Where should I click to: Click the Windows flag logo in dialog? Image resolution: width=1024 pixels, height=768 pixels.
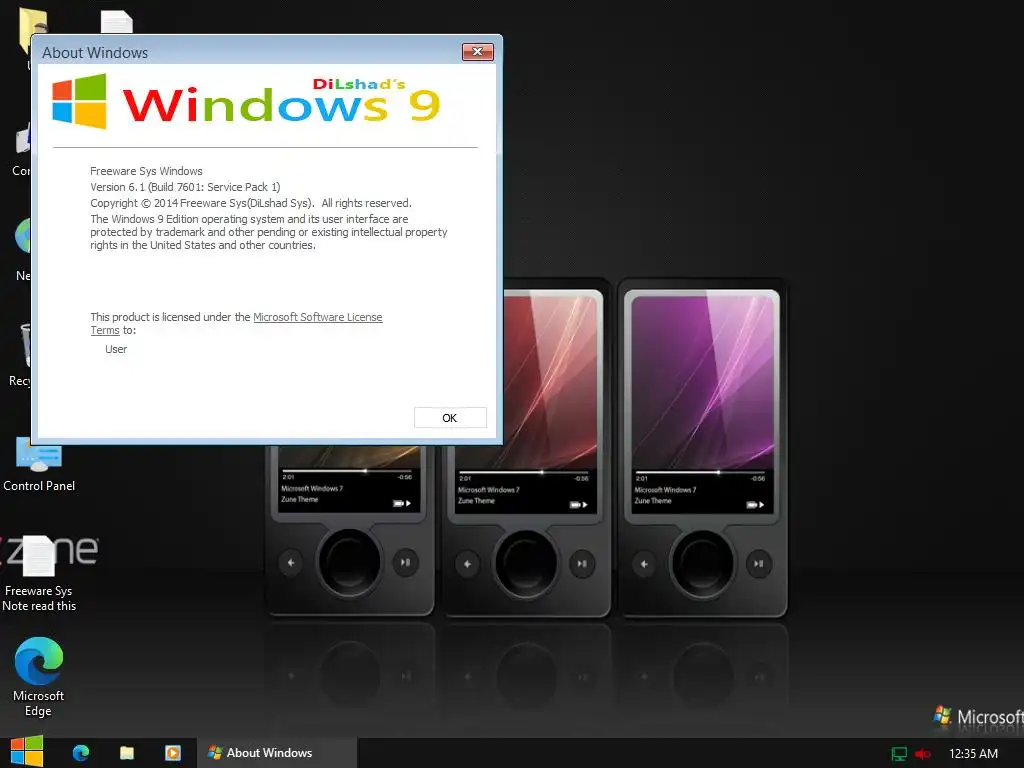click(x=80, y=101)
